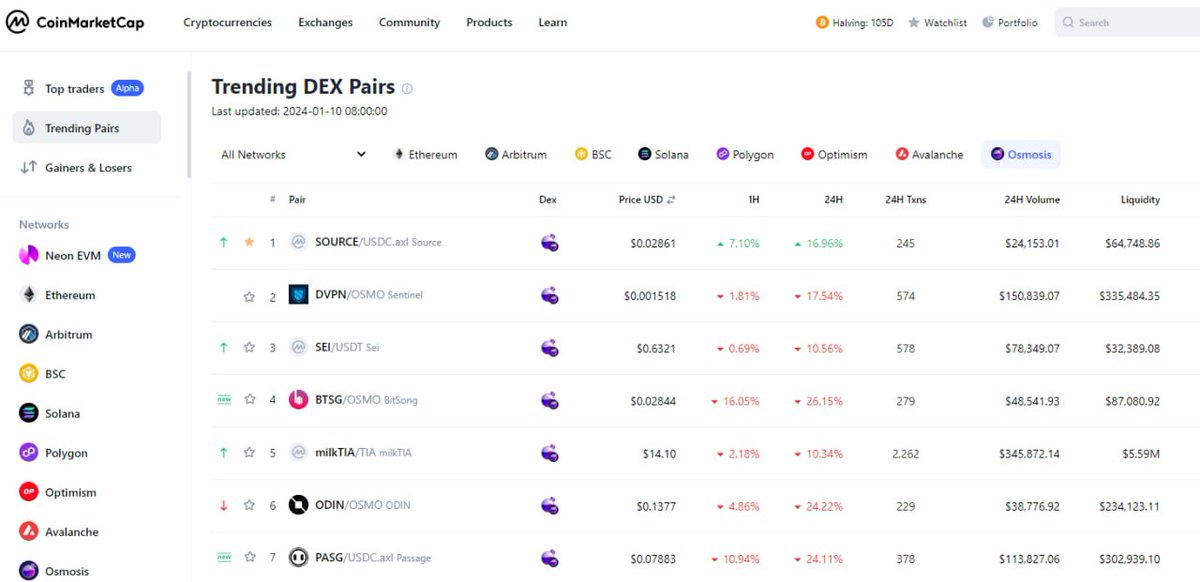Open the DVPN/OSMO Sentinel pair link

[x=369, y=296]
